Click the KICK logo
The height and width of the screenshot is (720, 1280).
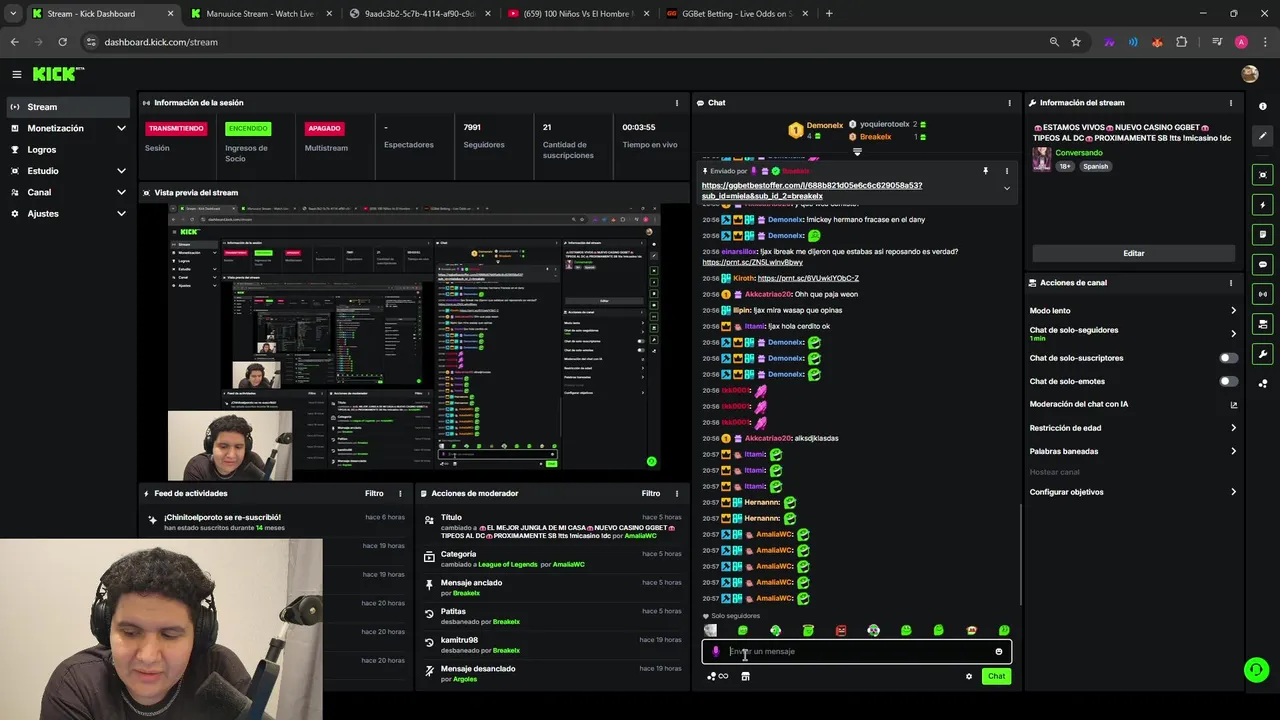click(58, 74)
